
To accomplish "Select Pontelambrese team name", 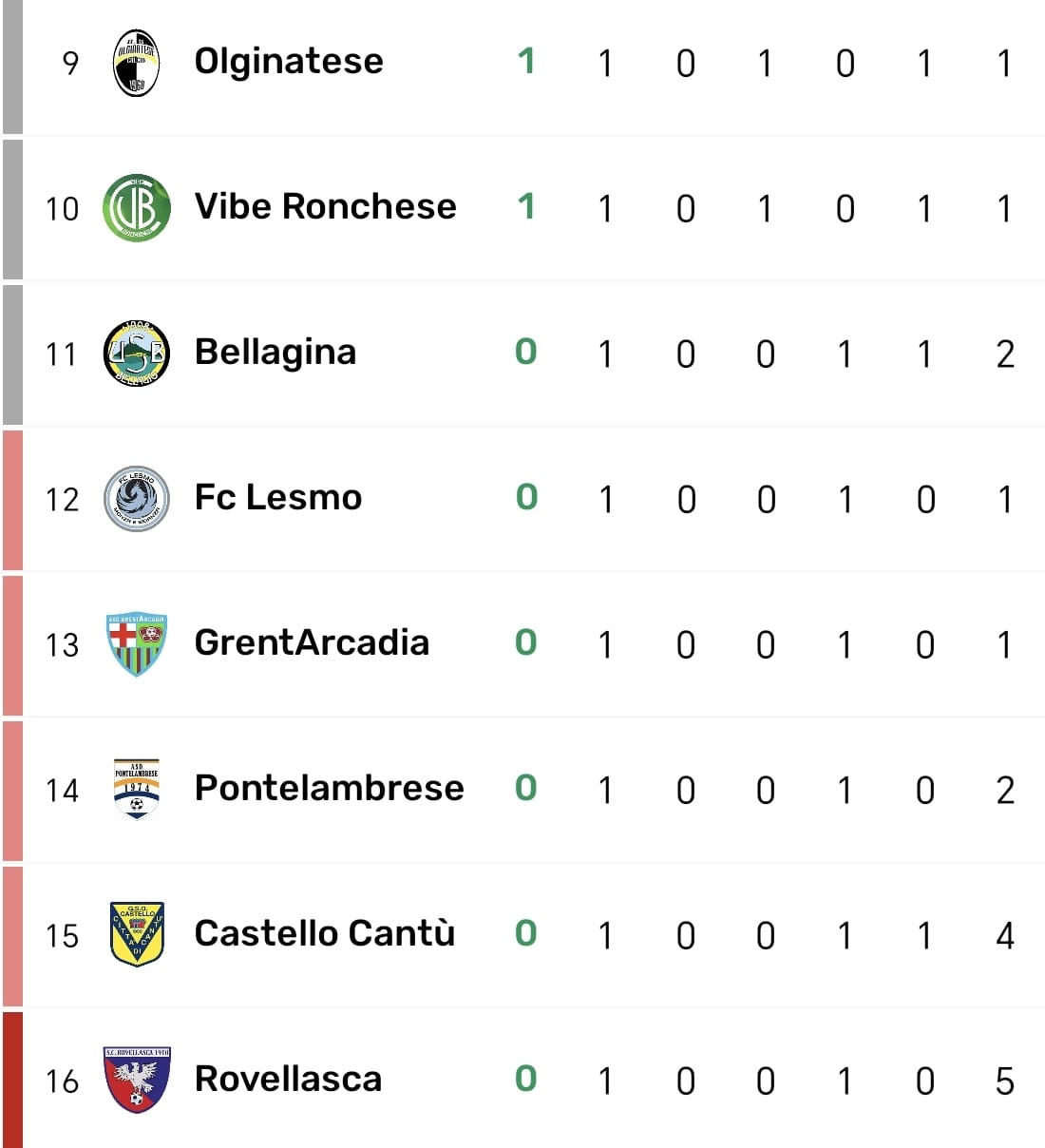I will tap(329, 789).
